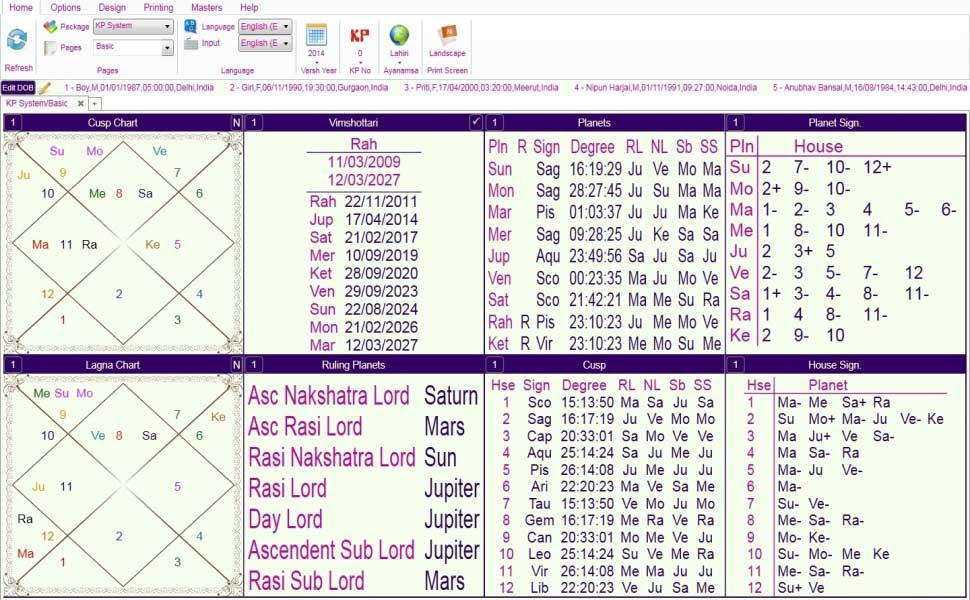Click the Language icon

click(x=191, y=27)
